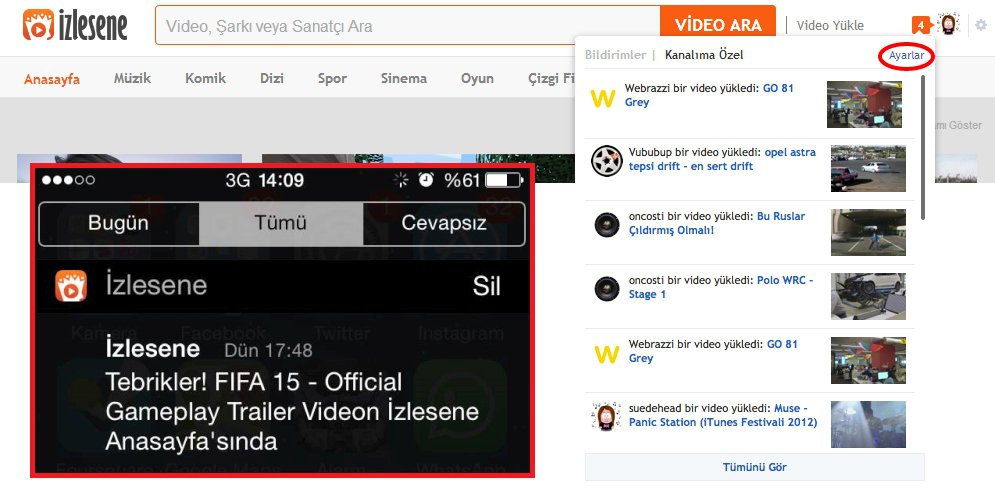This screenshot has width=995, height=496.
Task: Open the user profile avatar in header
Action: (x=948, y=25)
